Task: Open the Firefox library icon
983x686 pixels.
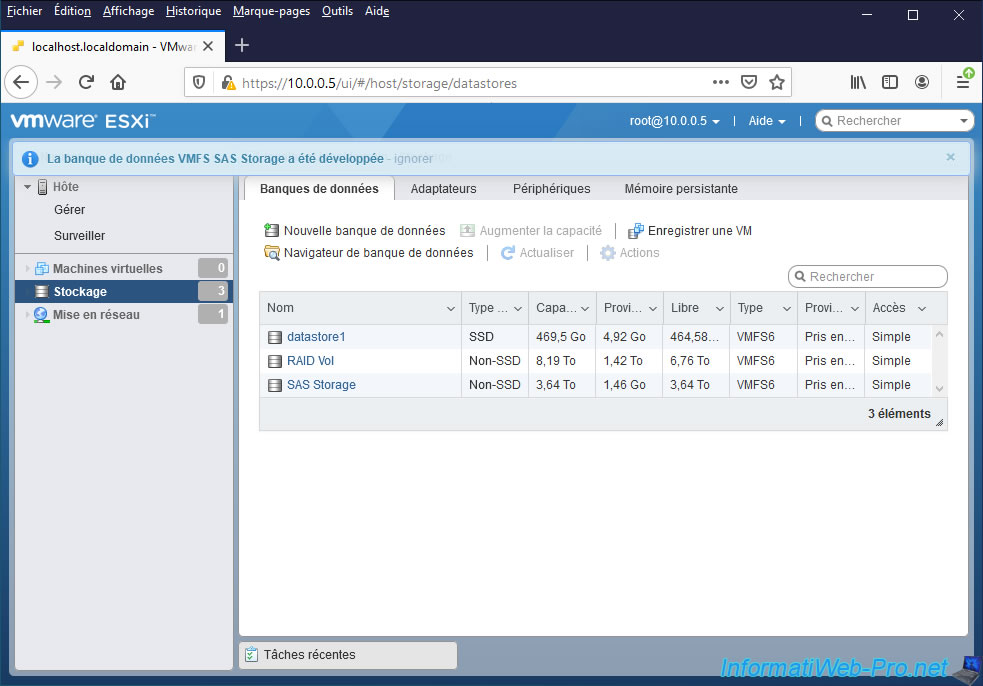Action: [858, 83]
